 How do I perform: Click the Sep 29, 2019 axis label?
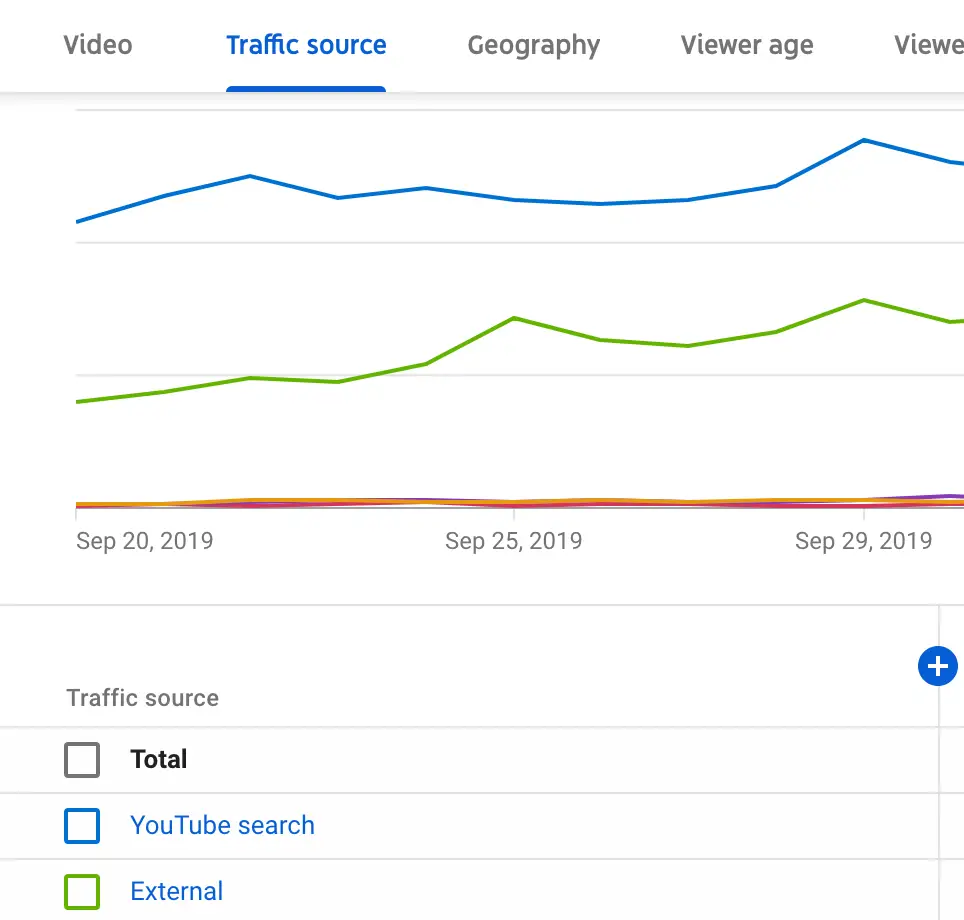tap(864, 542)
